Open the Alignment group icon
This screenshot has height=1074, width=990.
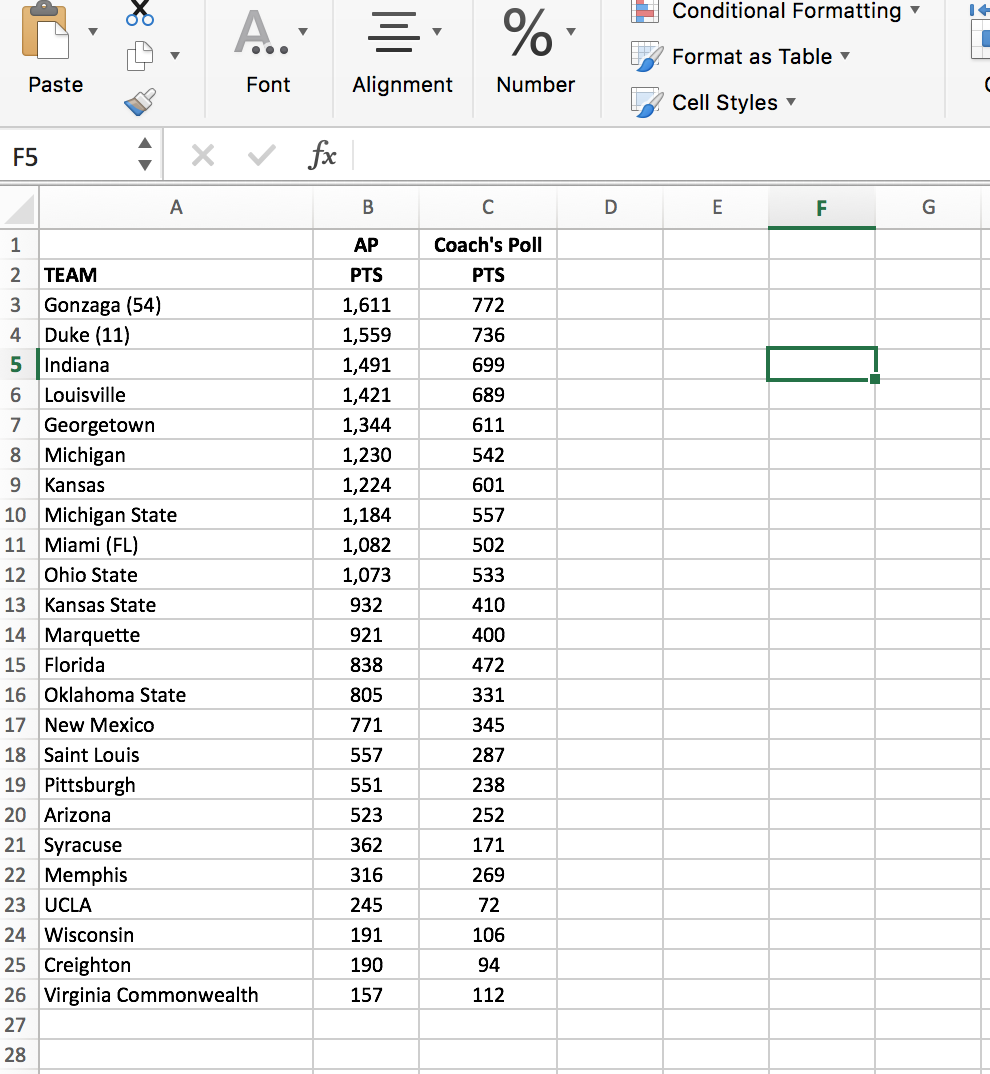[x=394, y=32]
